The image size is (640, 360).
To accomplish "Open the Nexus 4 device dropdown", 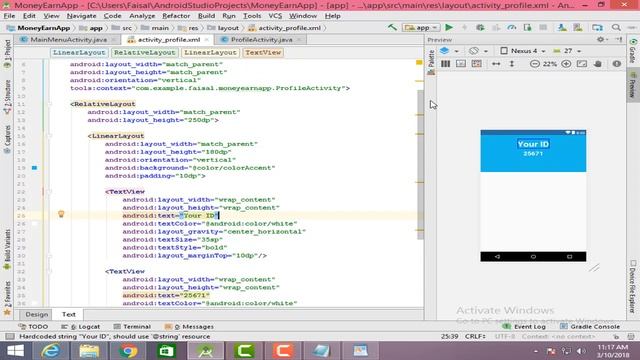I will click(523, 51).
